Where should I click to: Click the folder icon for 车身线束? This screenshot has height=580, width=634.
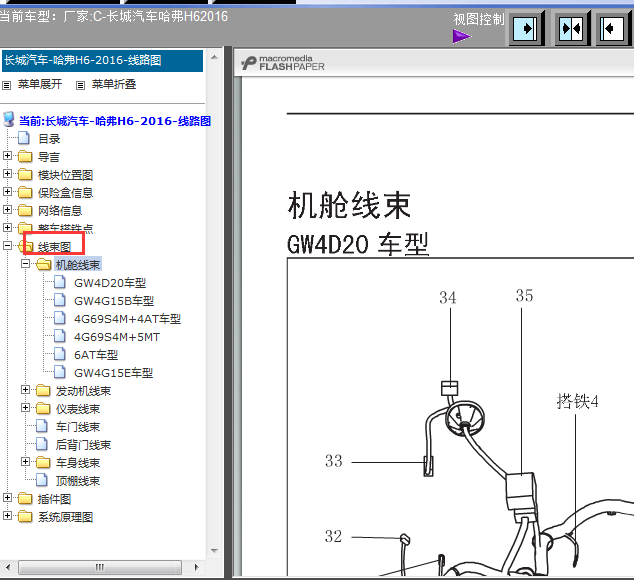pyautogui.click(x=43, y=463)
